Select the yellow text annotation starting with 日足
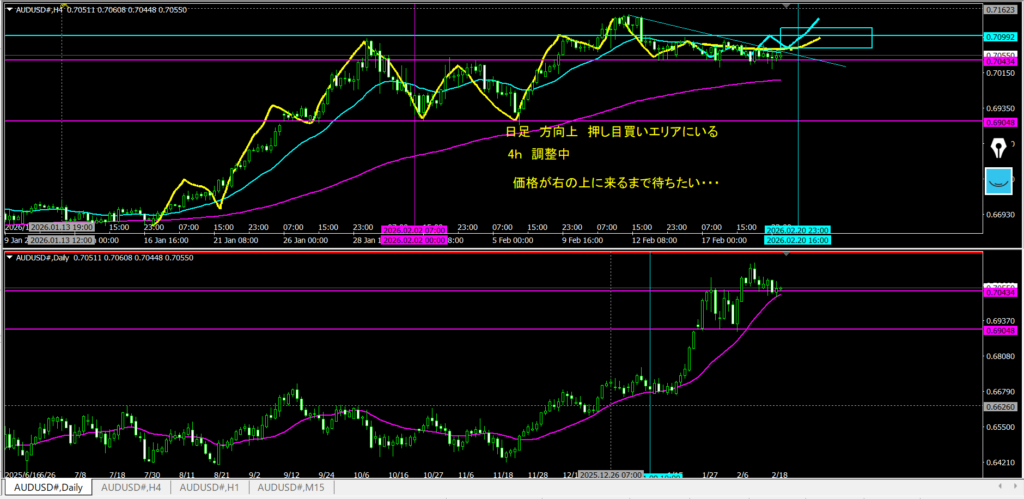The width and height of the screenshot is (1024, 499). (x=612, y=132)
